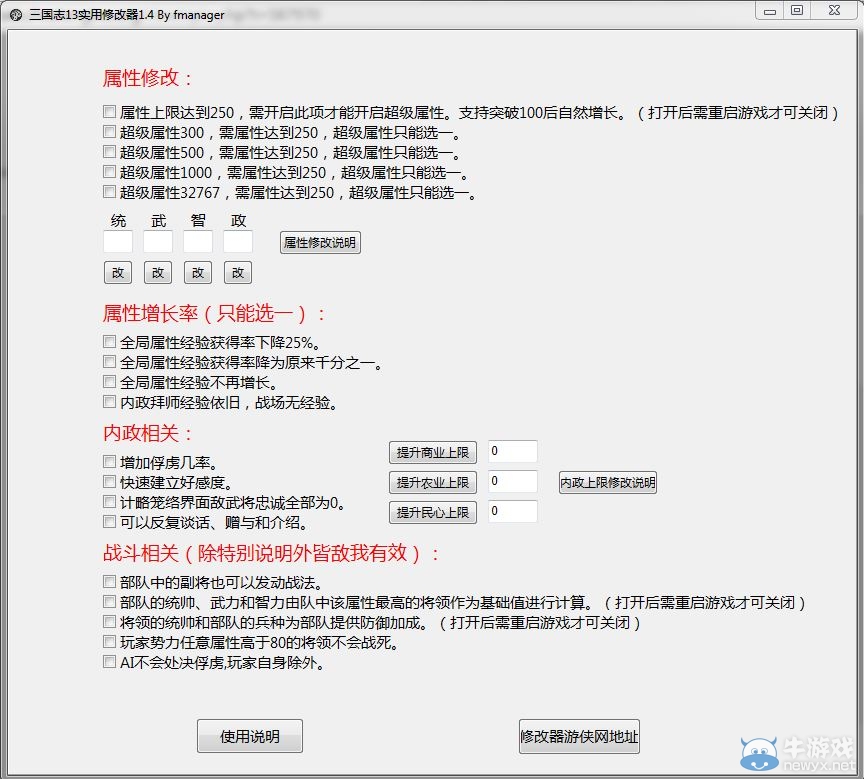Maximize the trainer window
This screenshot has width=864, height=779.
[797, 11]
